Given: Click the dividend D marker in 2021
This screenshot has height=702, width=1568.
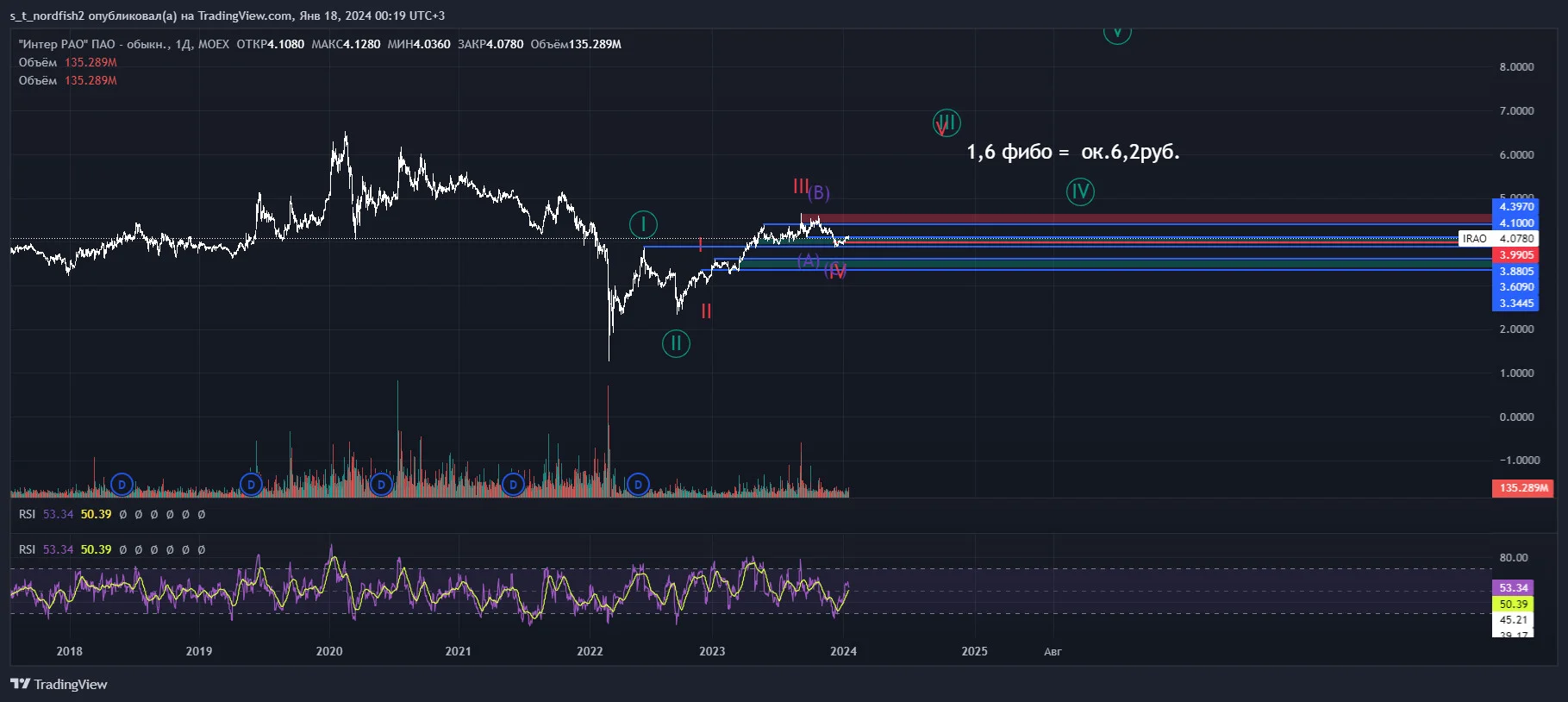Looking at the screenshot, I should (513, 485).
